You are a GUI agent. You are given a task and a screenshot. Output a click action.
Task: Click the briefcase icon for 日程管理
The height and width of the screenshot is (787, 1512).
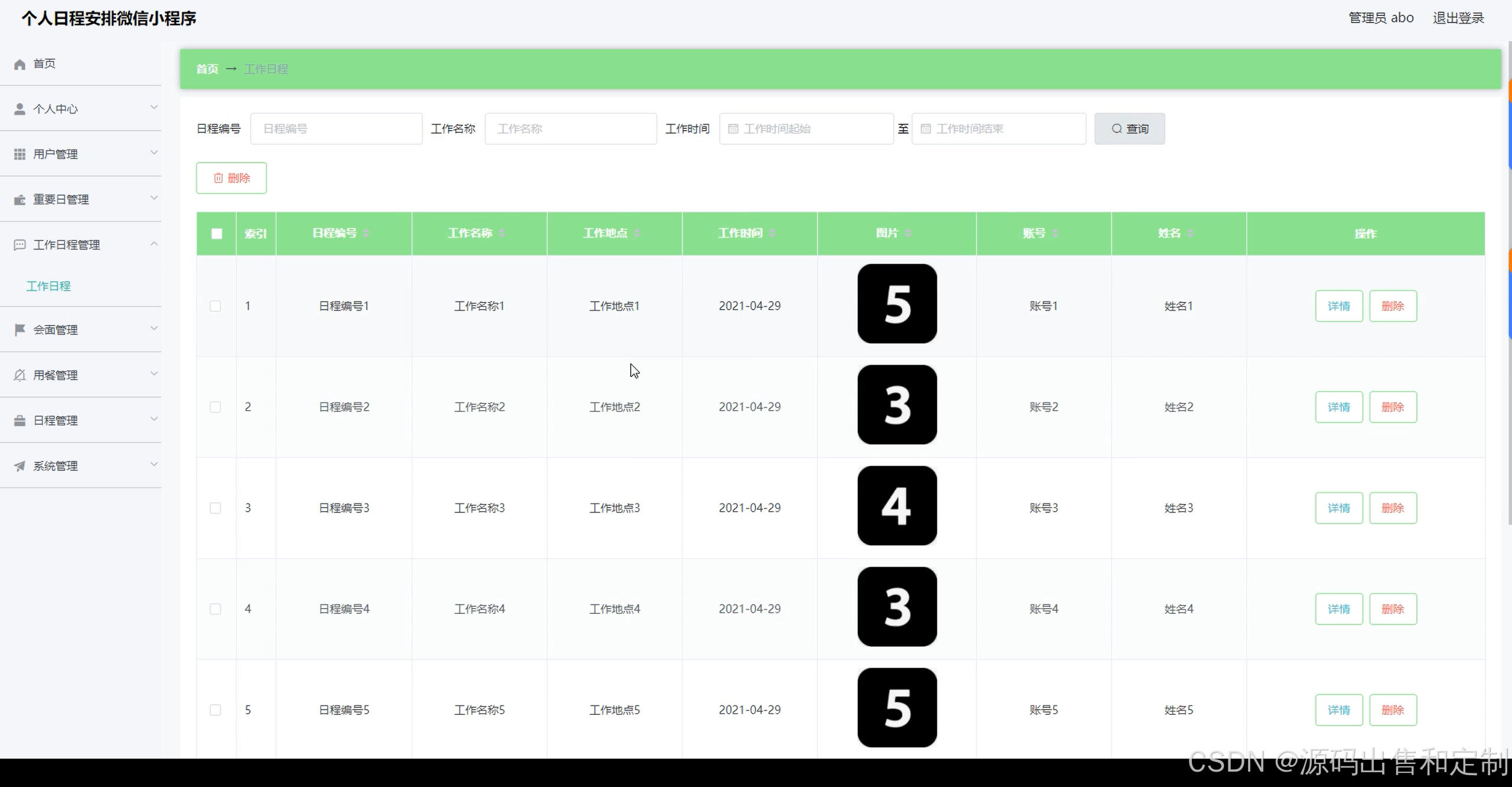click(19, 421)
